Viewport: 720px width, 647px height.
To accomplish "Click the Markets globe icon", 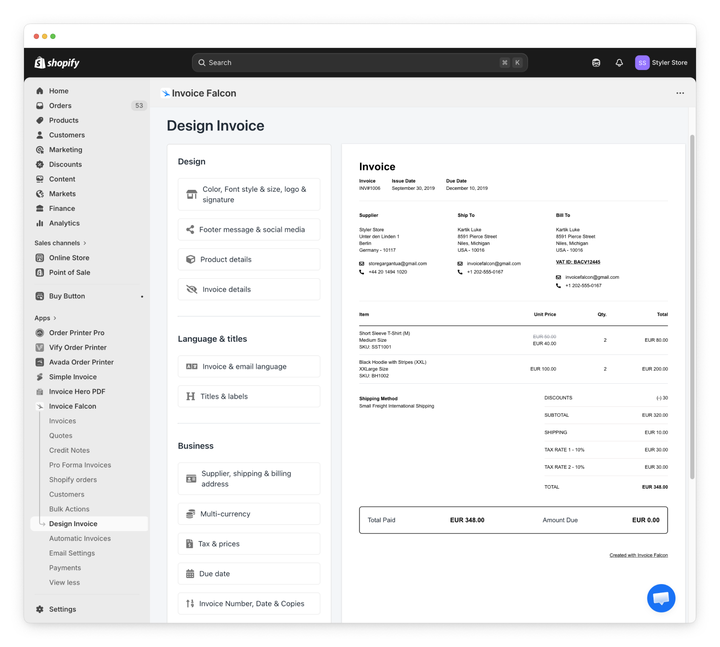I will (40, 194).
